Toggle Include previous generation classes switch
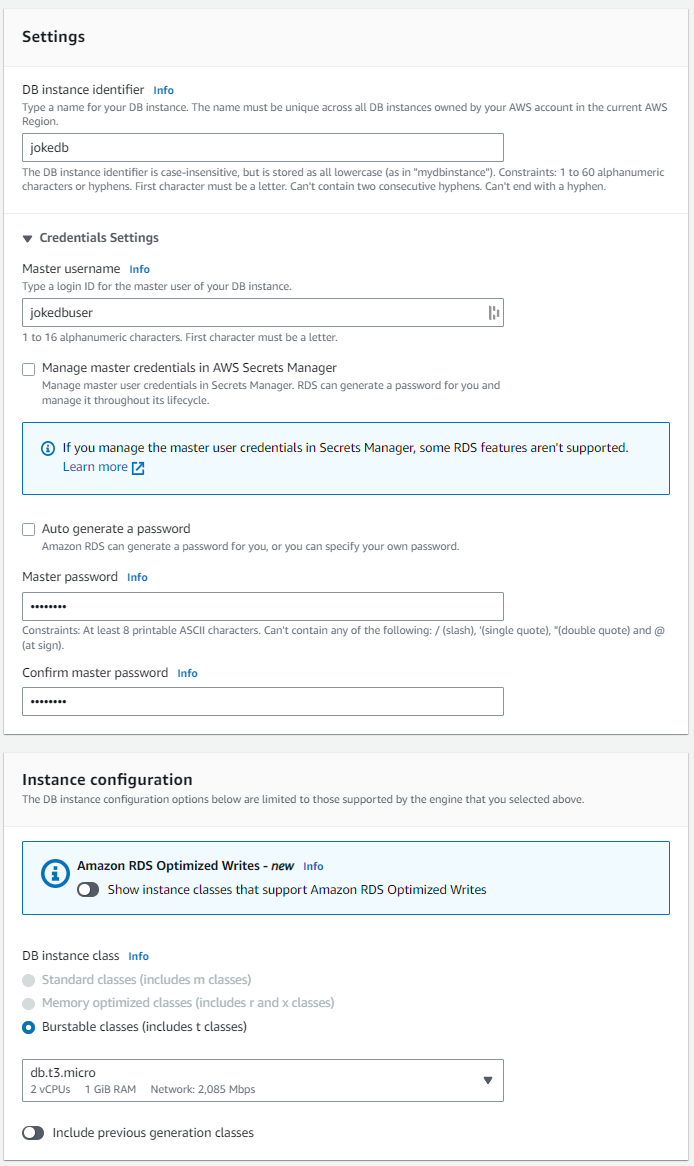The width and height of the screenshot is (694, 1166). (x=33, y=1133)
